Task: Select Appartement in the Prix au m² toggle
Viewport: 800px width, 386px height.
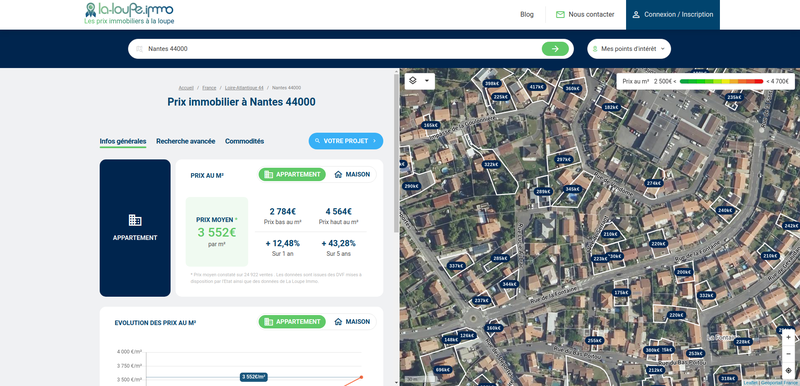Action: click(292, 174)
